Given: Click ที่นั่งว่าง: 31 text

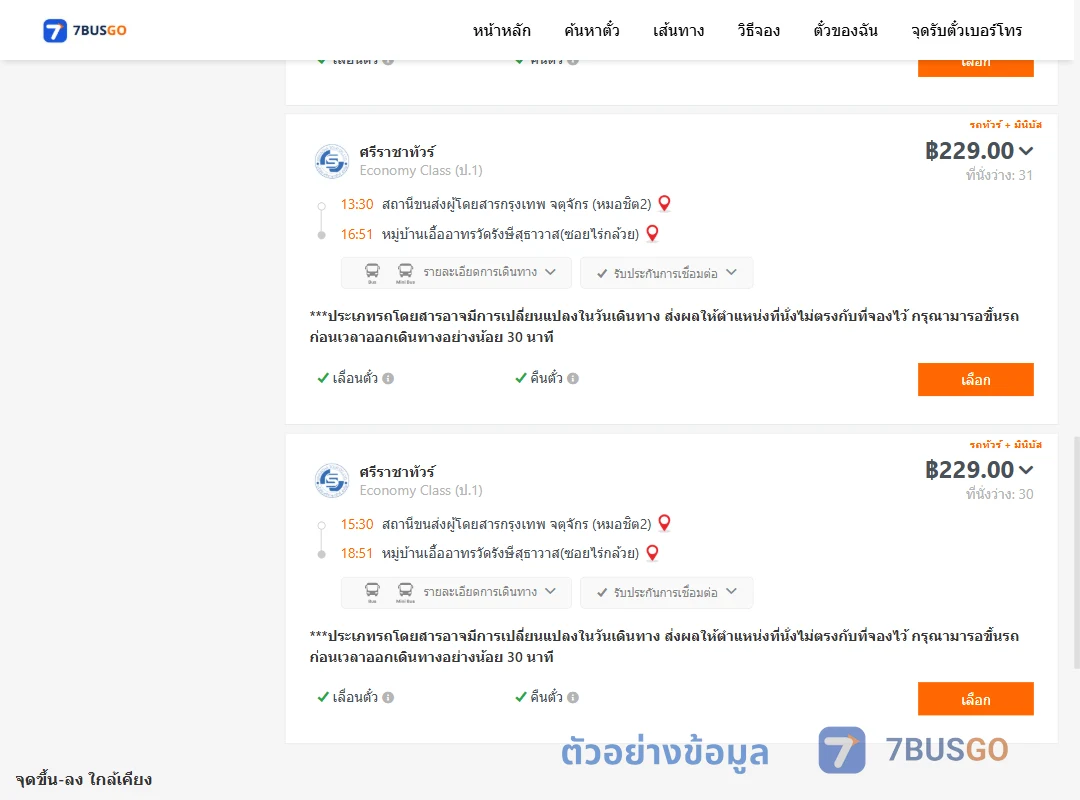Looking at the screenshot, I should pyautogui.click(x=999, y=175).
